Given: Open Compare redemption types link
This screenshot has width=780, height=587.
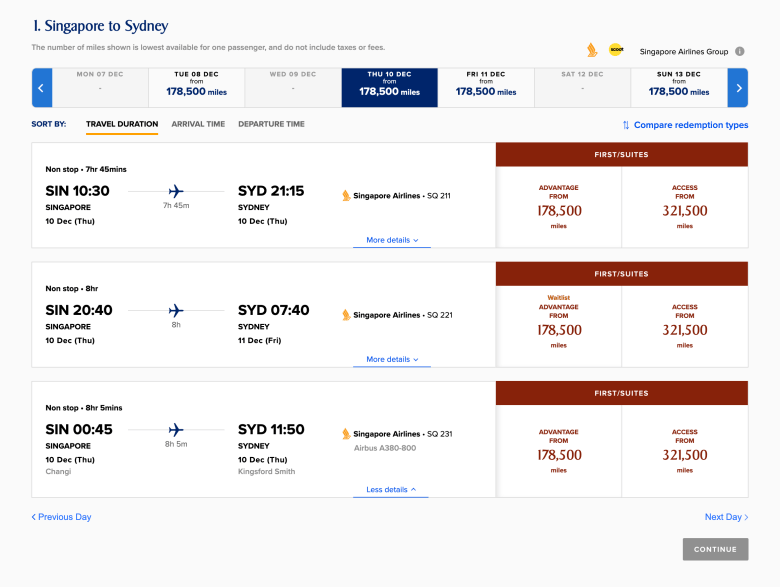Looking at the screenshot, I should tap(684, 125).
